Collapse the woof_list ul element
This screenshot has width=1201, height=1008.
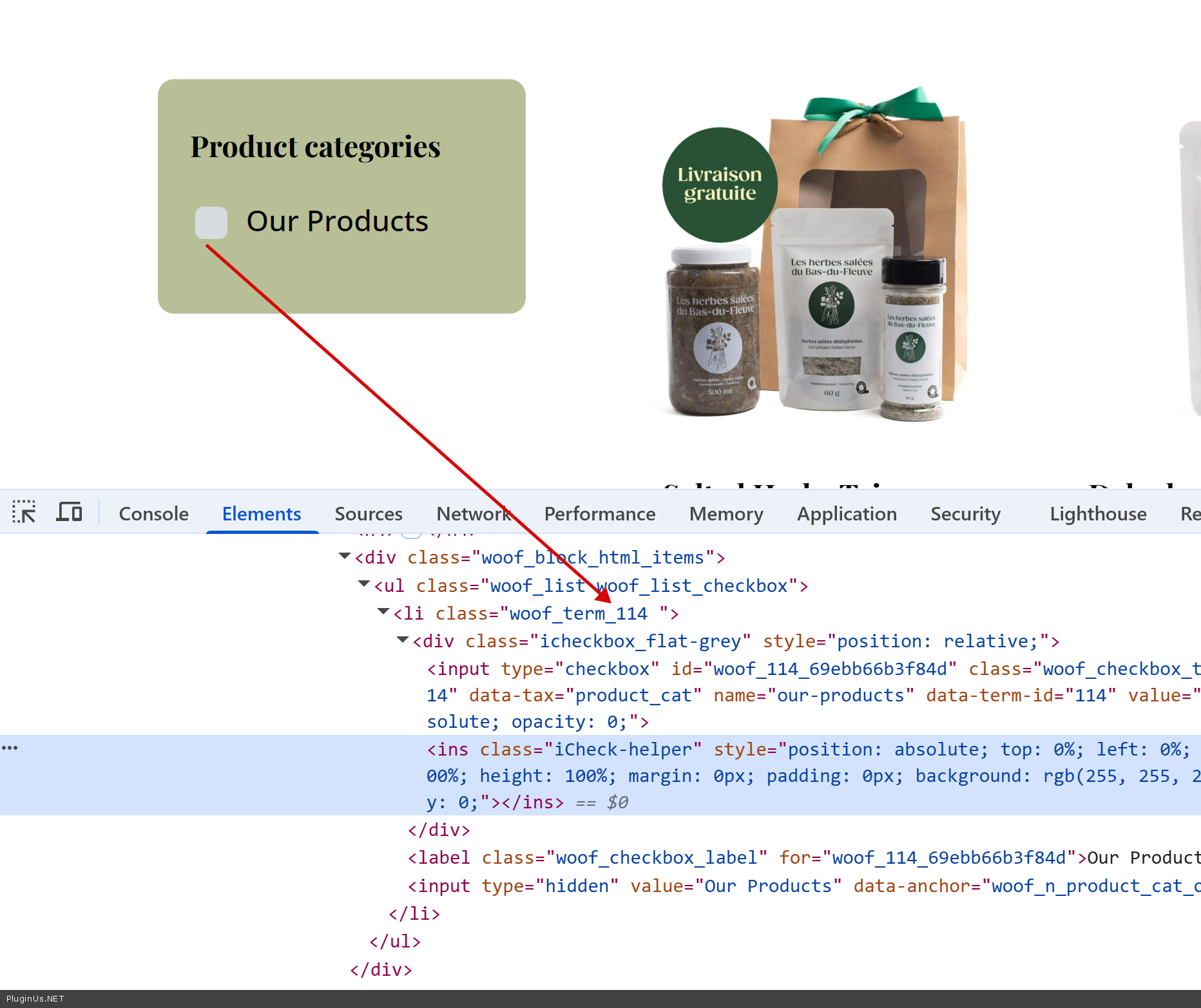[x=364, y=585]
